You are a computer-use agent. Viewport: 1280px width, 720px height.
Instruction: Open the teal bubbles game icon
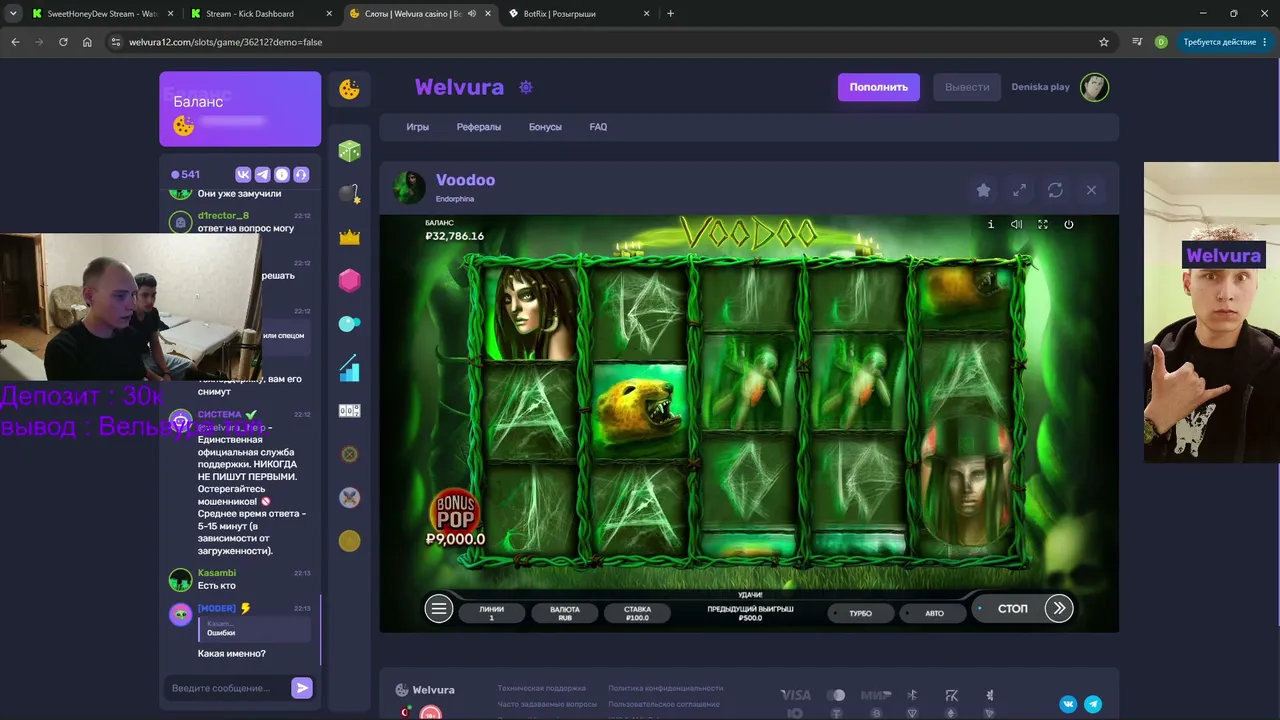[x=349, y=324]
